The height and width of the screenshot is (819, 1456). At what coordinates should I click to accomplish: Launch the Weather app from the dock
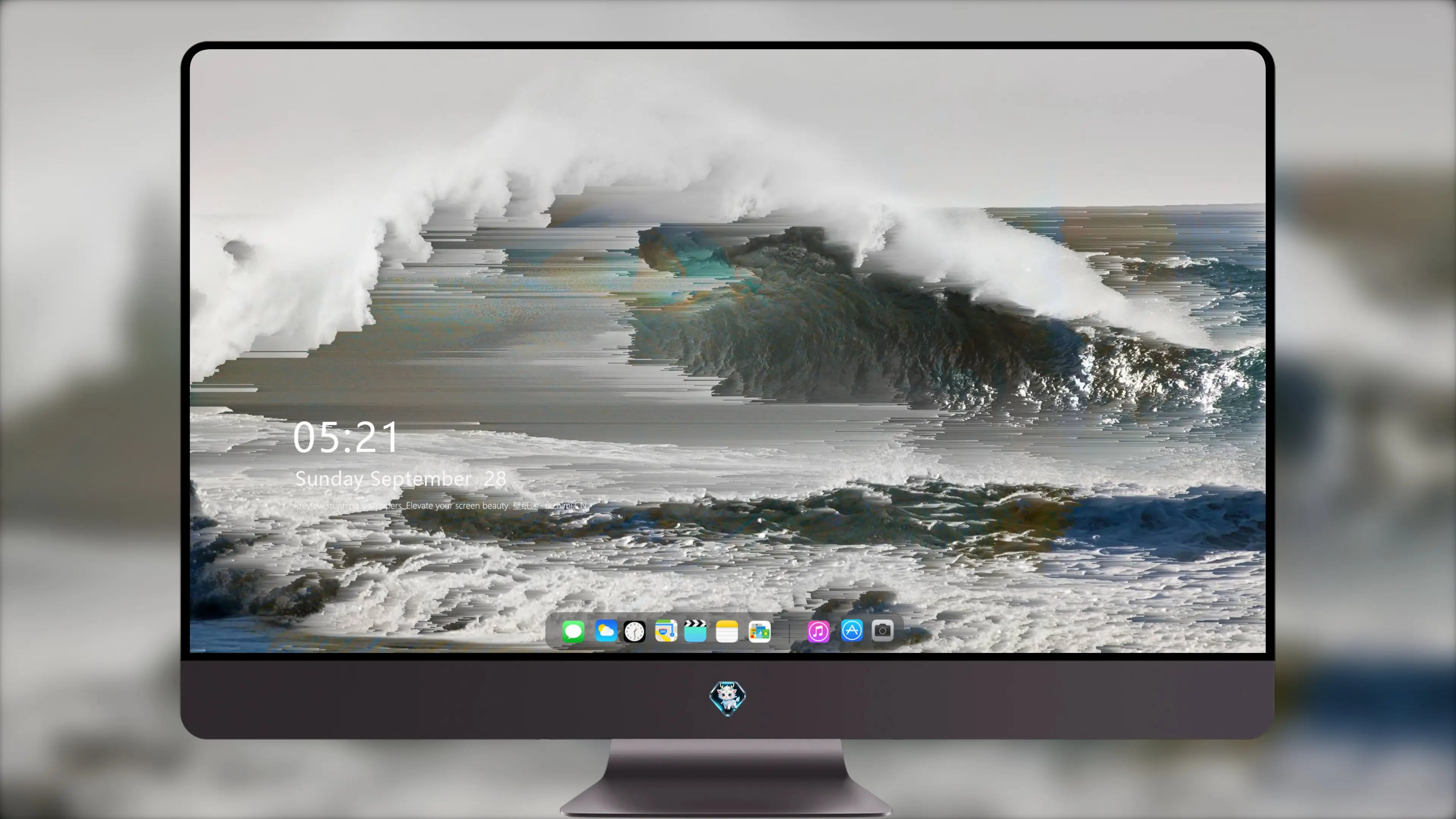coord(606,631)
